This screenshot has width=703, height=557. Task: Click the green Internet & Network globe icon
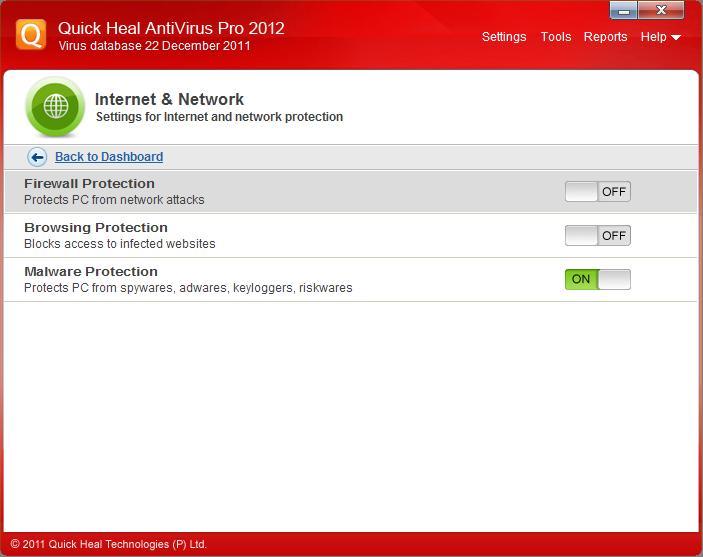coord(55,107)
